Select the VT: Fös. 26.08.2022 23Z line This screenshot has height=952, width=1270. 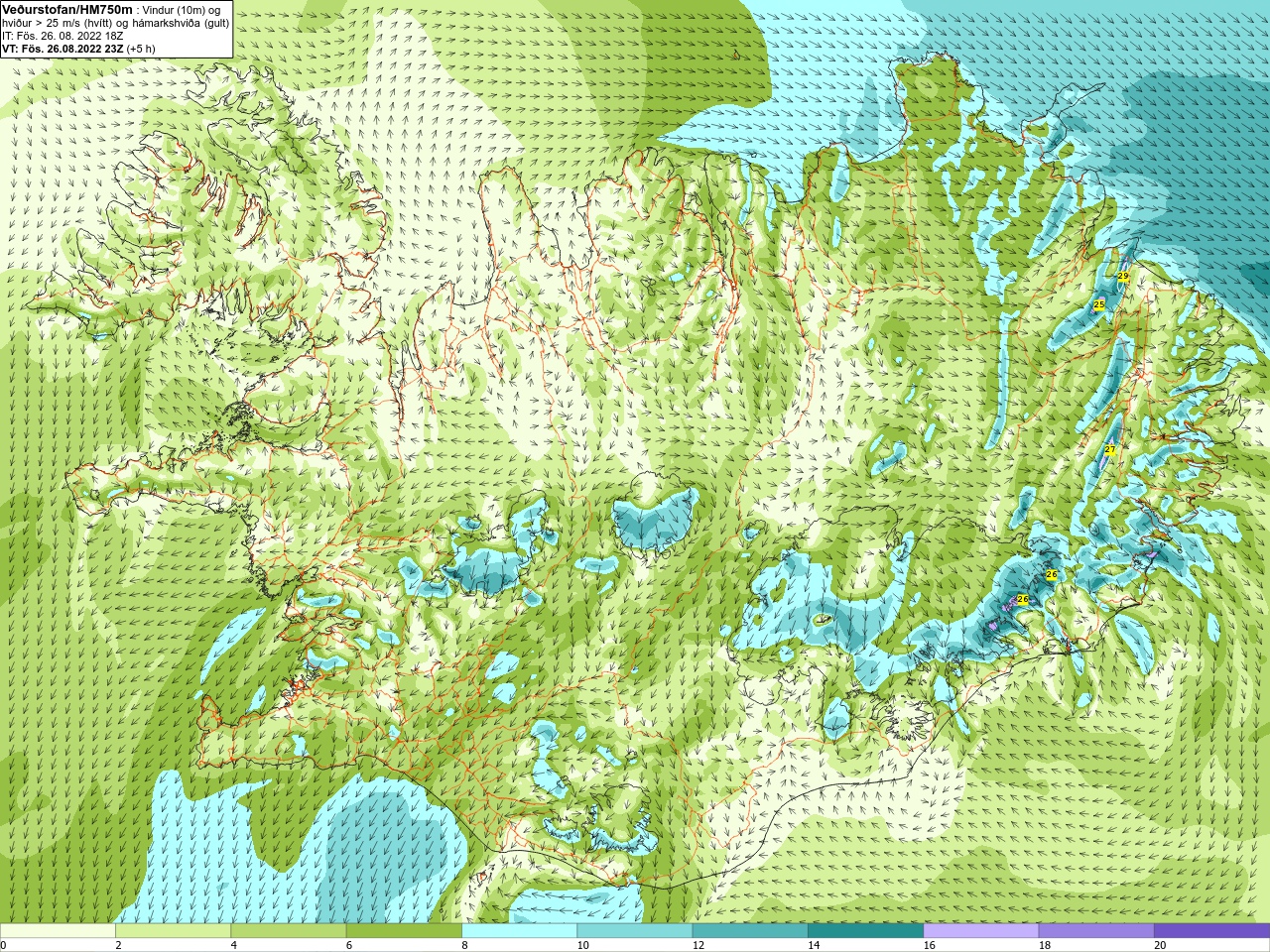[x=63, y=49]
